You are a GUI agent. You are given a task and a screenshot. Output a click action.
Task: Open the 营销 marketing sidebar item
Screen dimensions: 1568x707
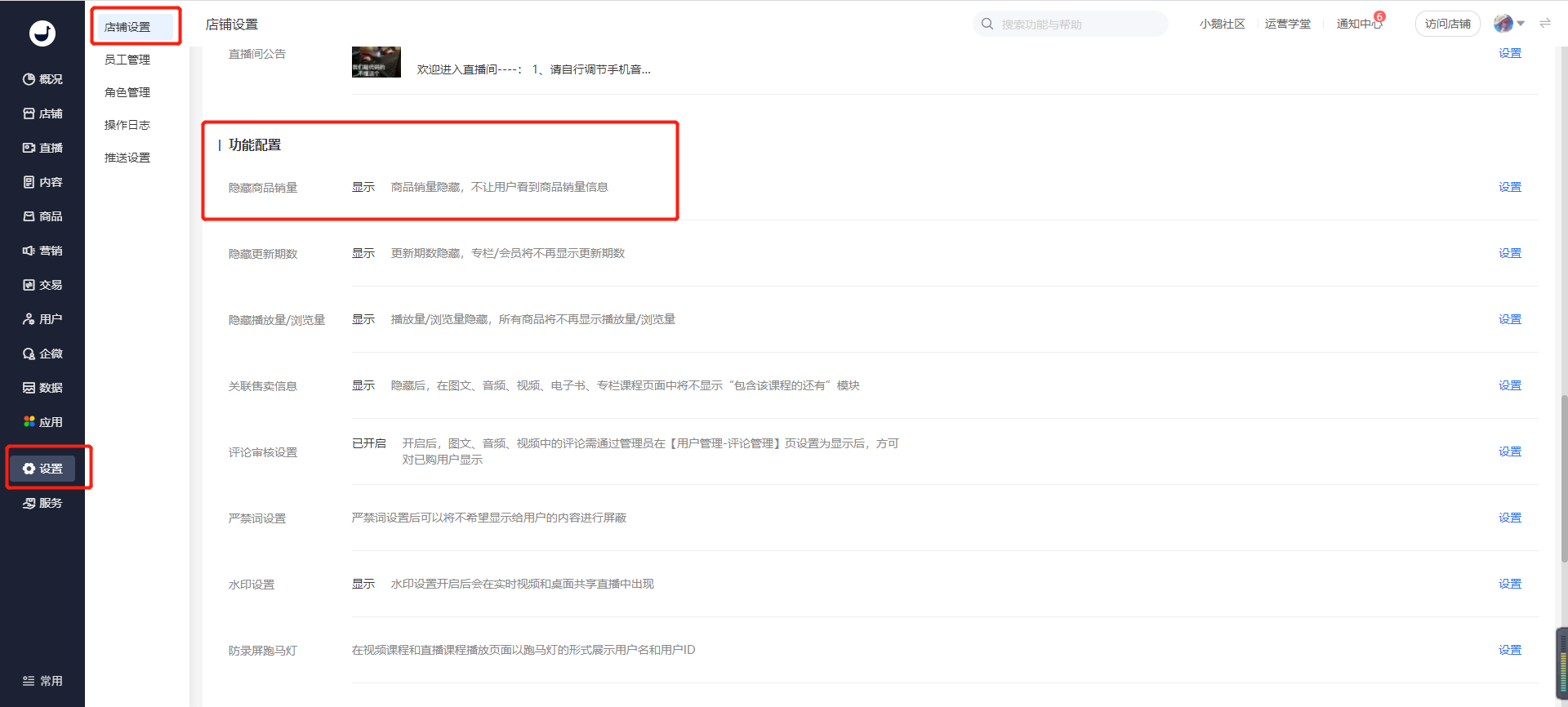(42, 251)
